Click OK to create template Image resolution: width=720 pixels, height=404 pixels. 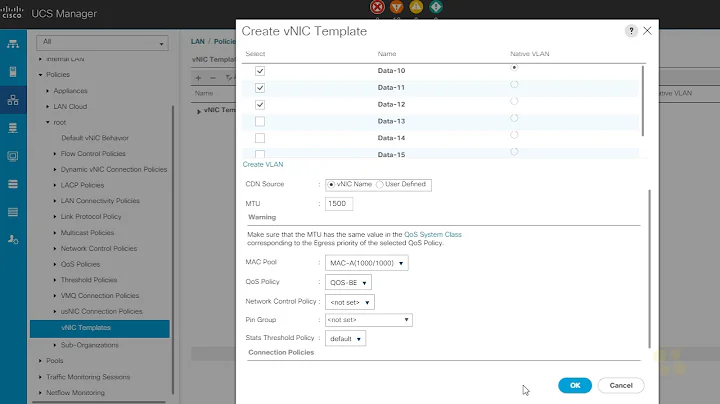pos(575,386)
